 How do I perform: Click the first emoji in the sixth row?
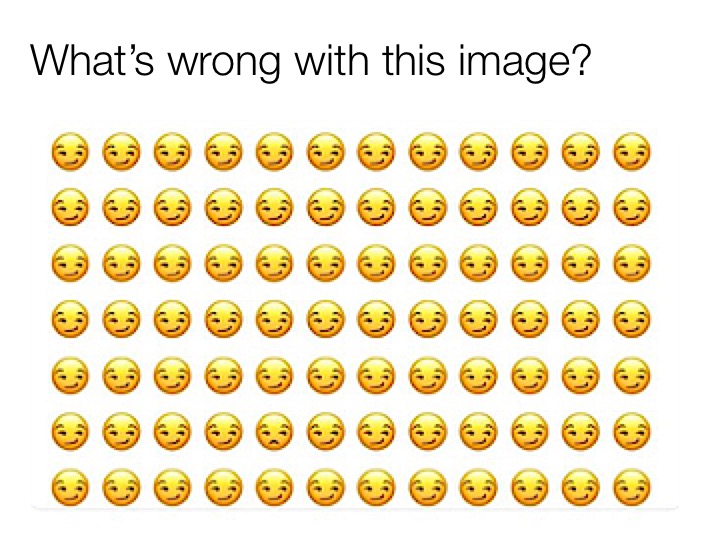point(69,431)
